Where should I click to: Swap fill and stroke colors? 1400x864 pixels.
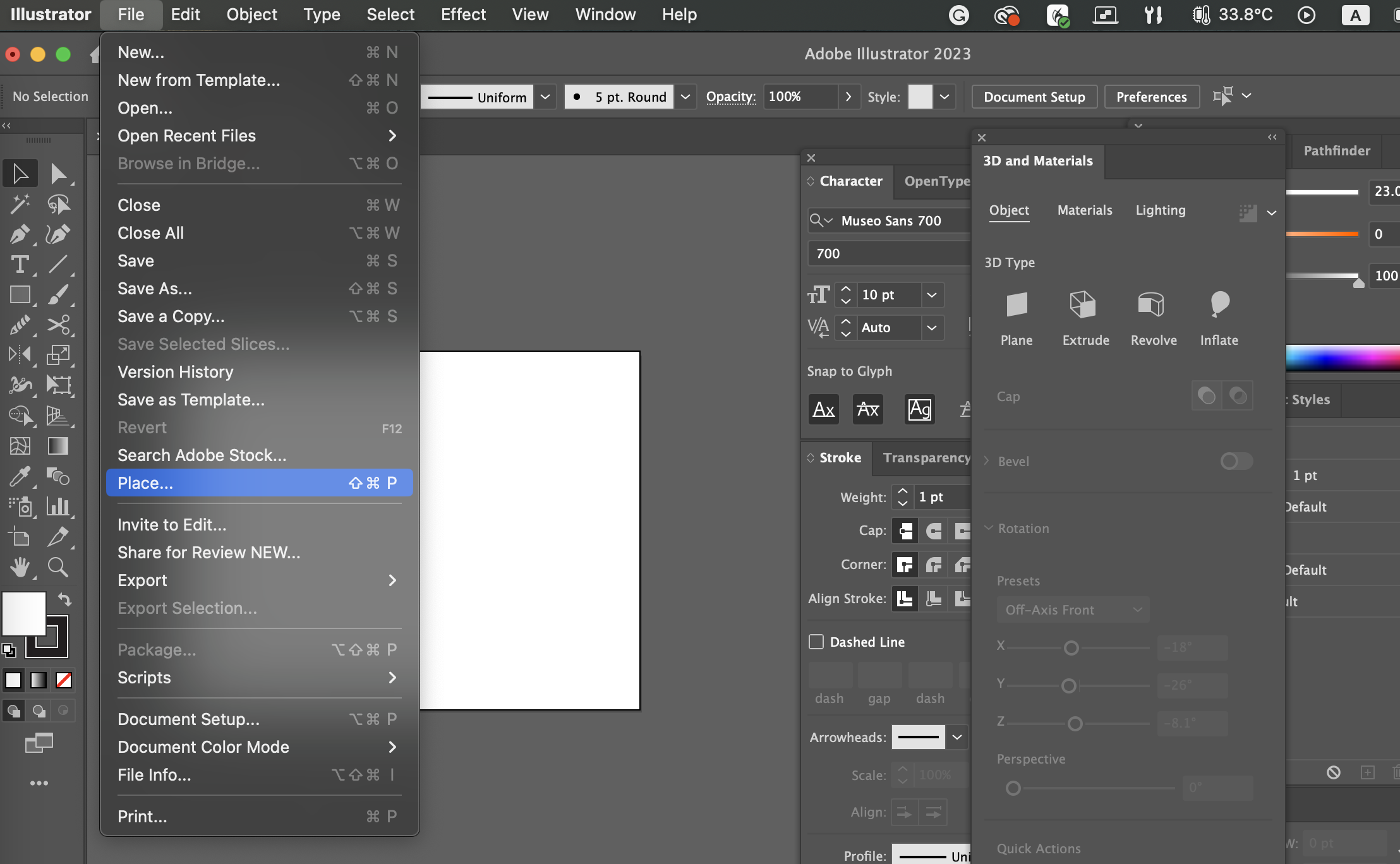click(64, 599)
